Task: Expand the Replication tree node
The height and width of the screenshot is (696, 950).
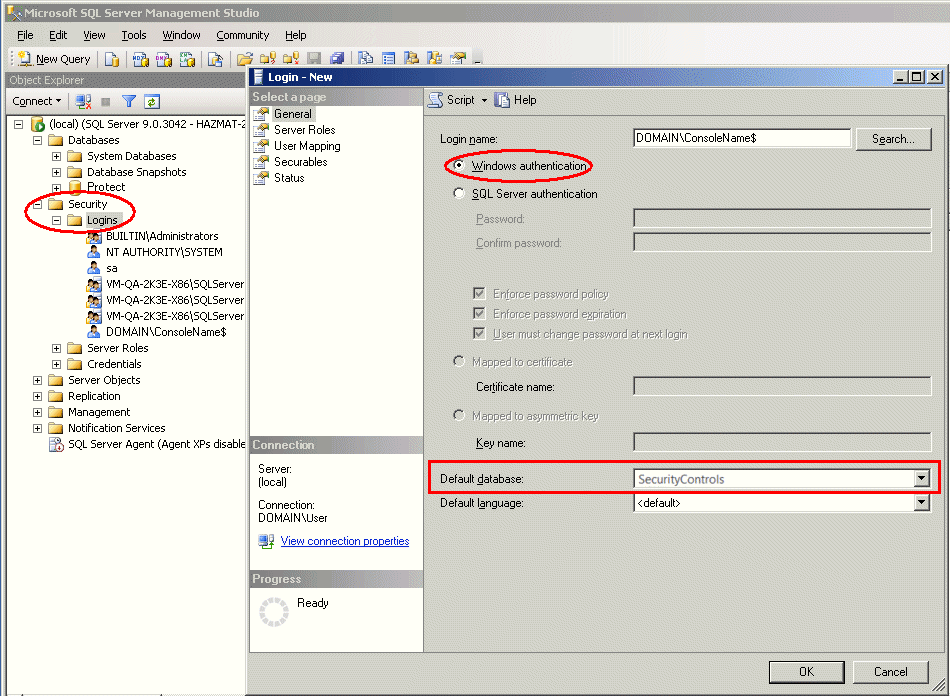Action: tap(38, 396)
